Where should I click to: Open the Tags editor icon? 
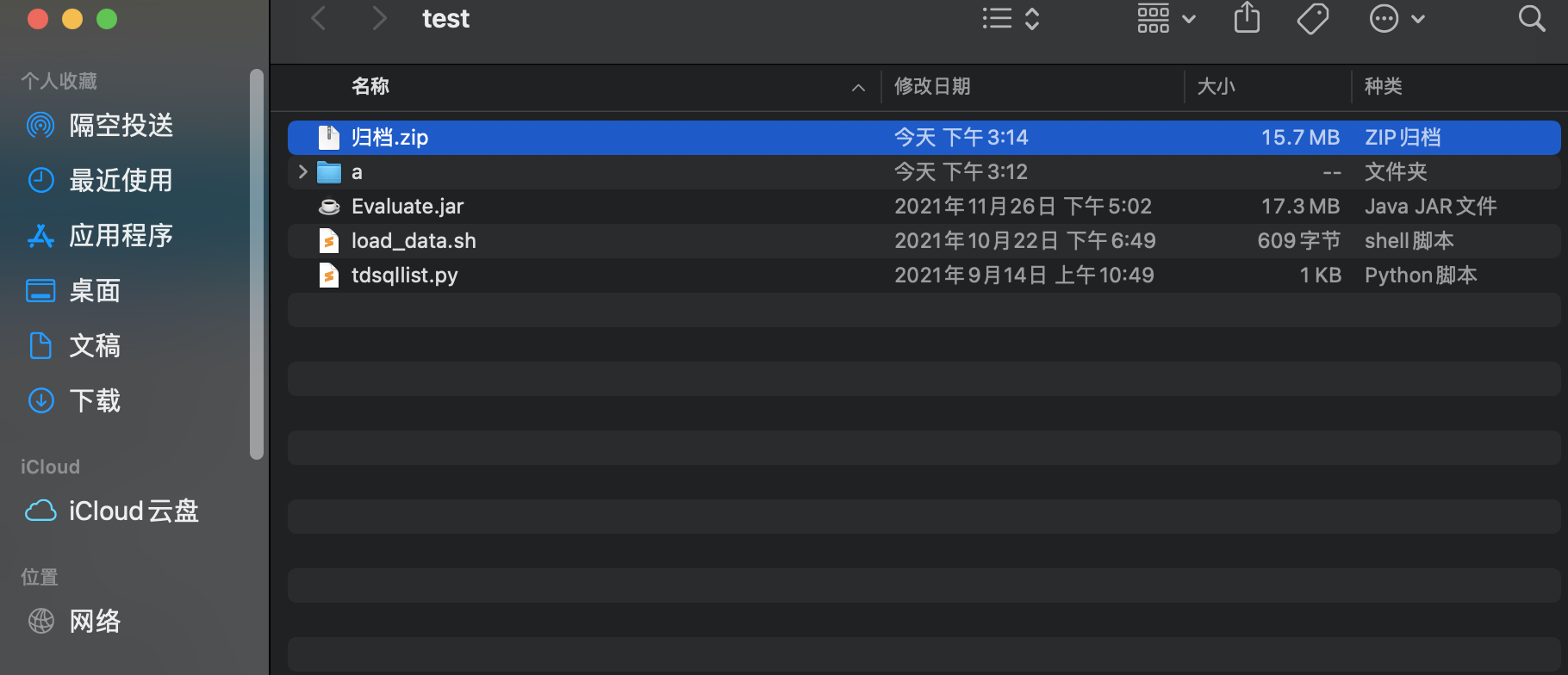[x=1312, y=18]
